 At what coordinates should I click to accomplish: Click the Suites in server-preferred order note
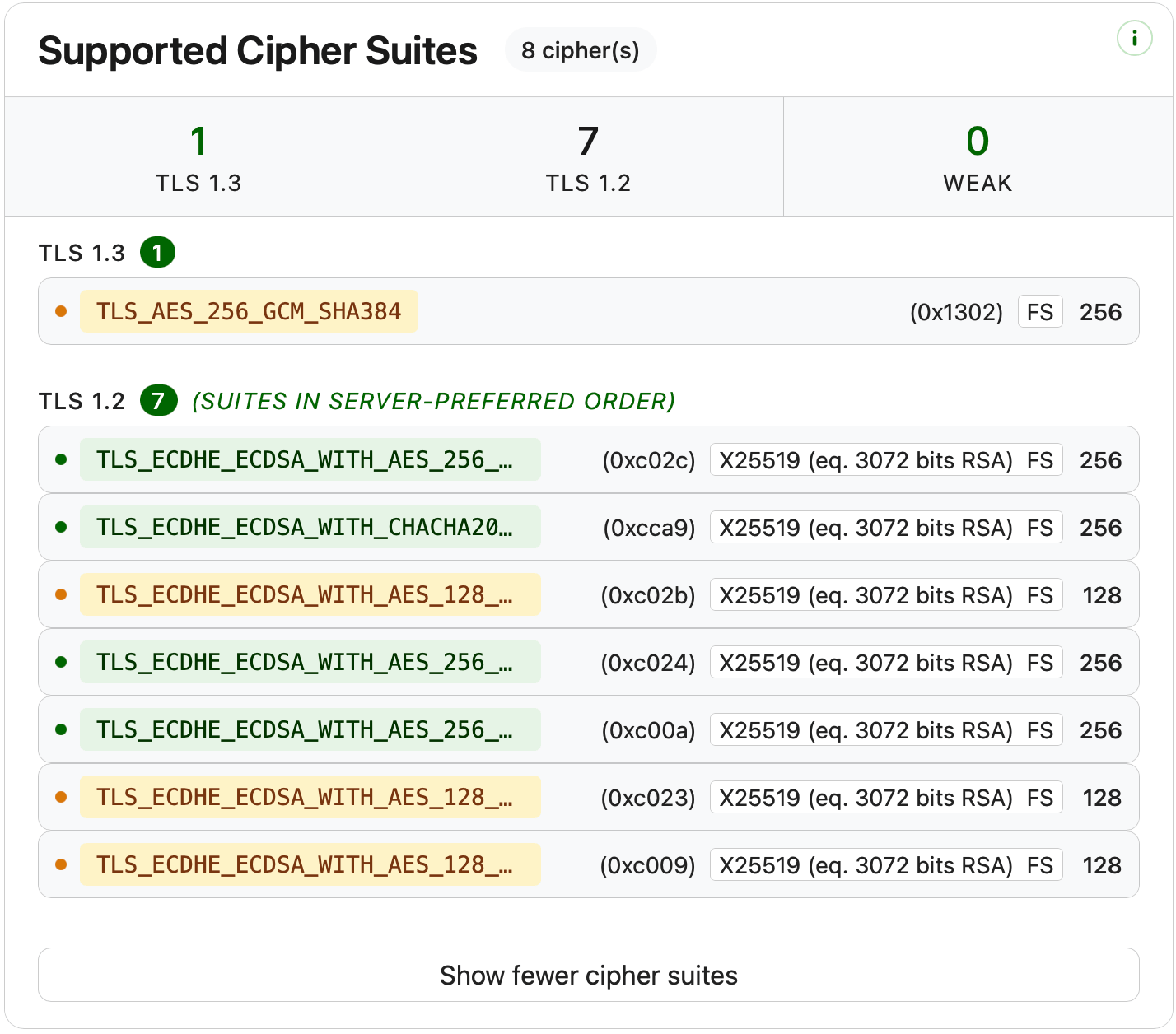click(433, 401)
